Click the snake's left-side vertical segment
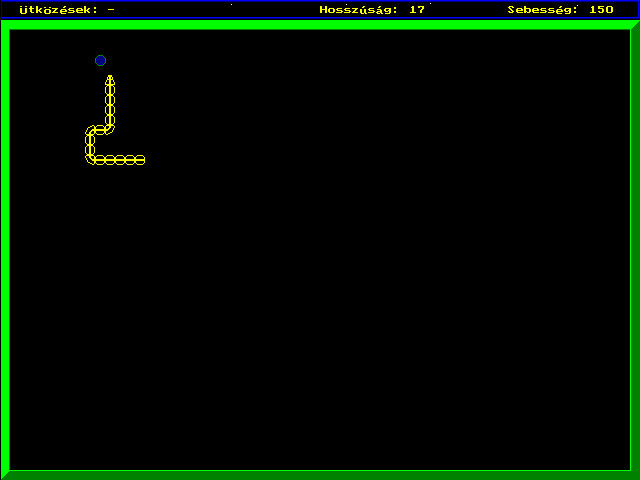 point(90,145)
